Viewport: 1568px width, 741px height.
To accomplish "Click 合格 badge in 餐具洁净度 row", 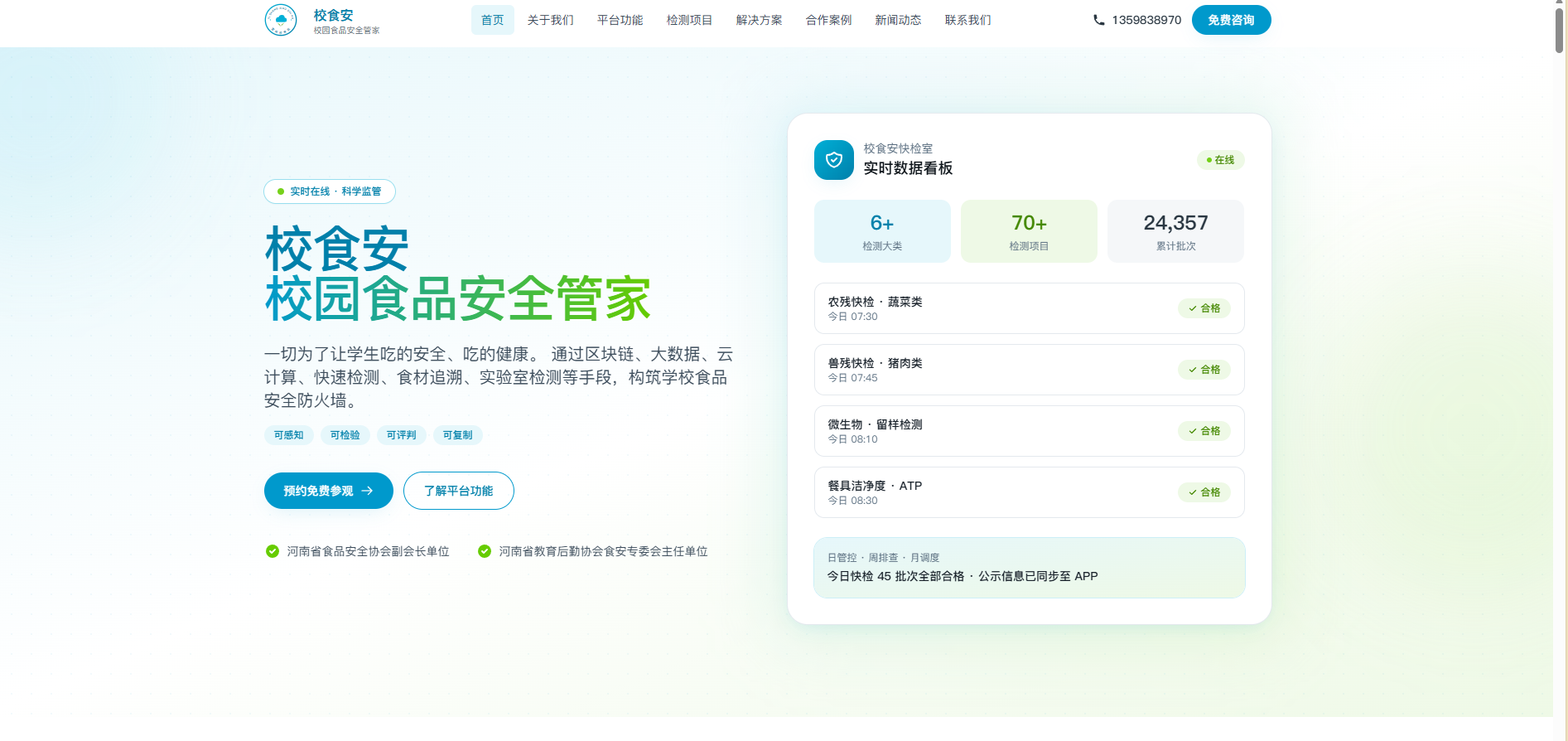I will coord(1204,492).
